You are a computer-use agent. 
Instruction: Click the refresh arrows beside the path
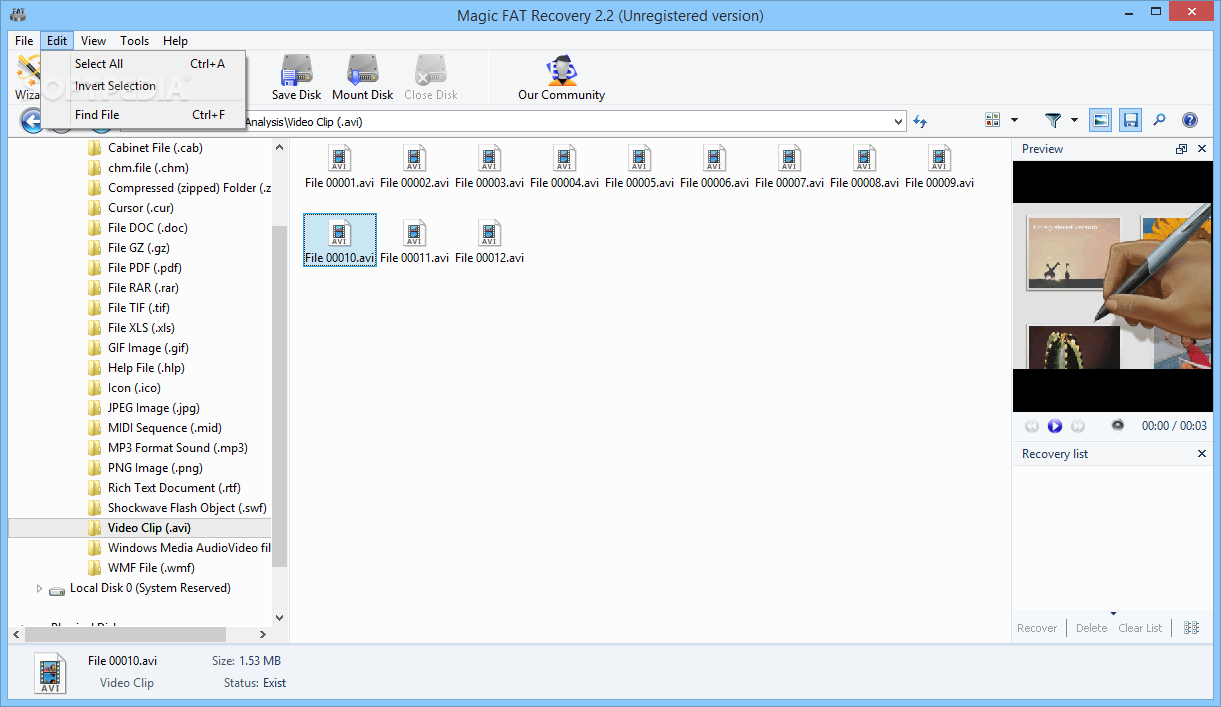(x=920, y=121)
